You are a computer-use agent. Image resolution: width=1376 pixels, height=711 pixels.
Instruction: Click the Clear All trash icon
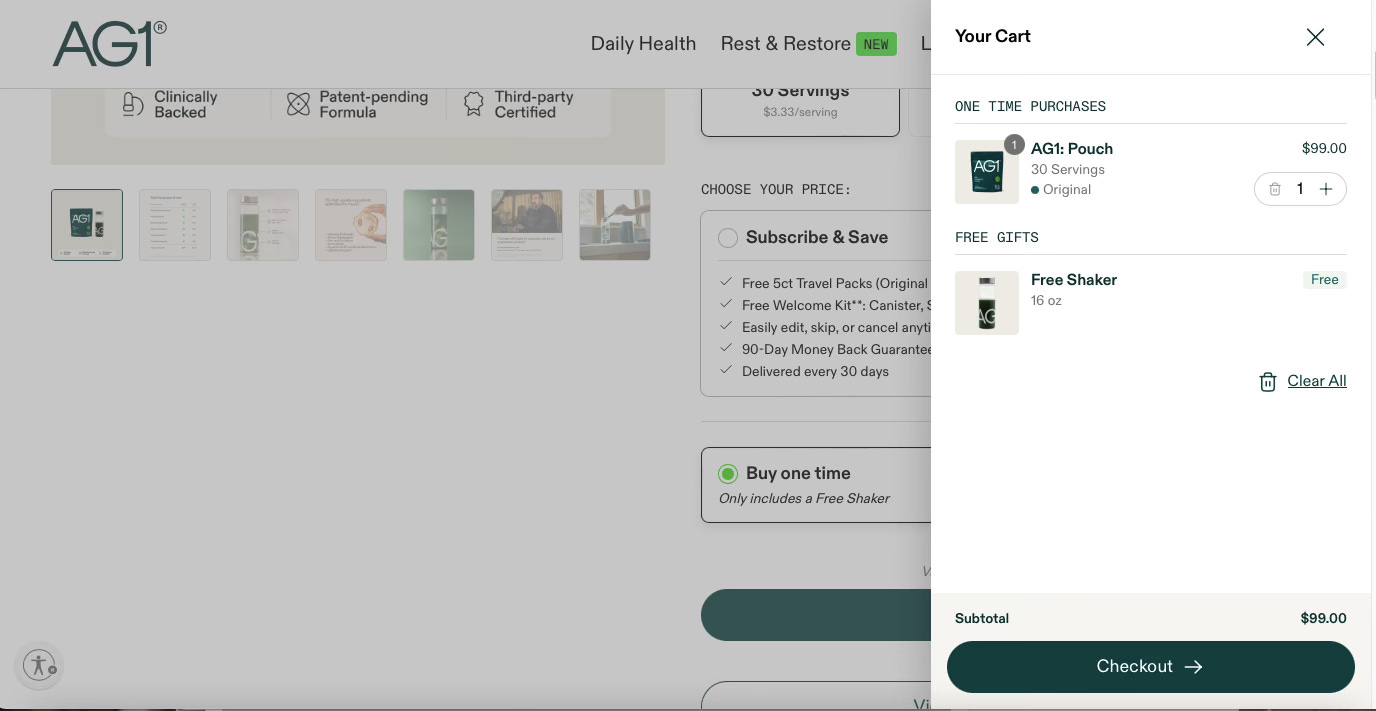(x=1268, y=382)
